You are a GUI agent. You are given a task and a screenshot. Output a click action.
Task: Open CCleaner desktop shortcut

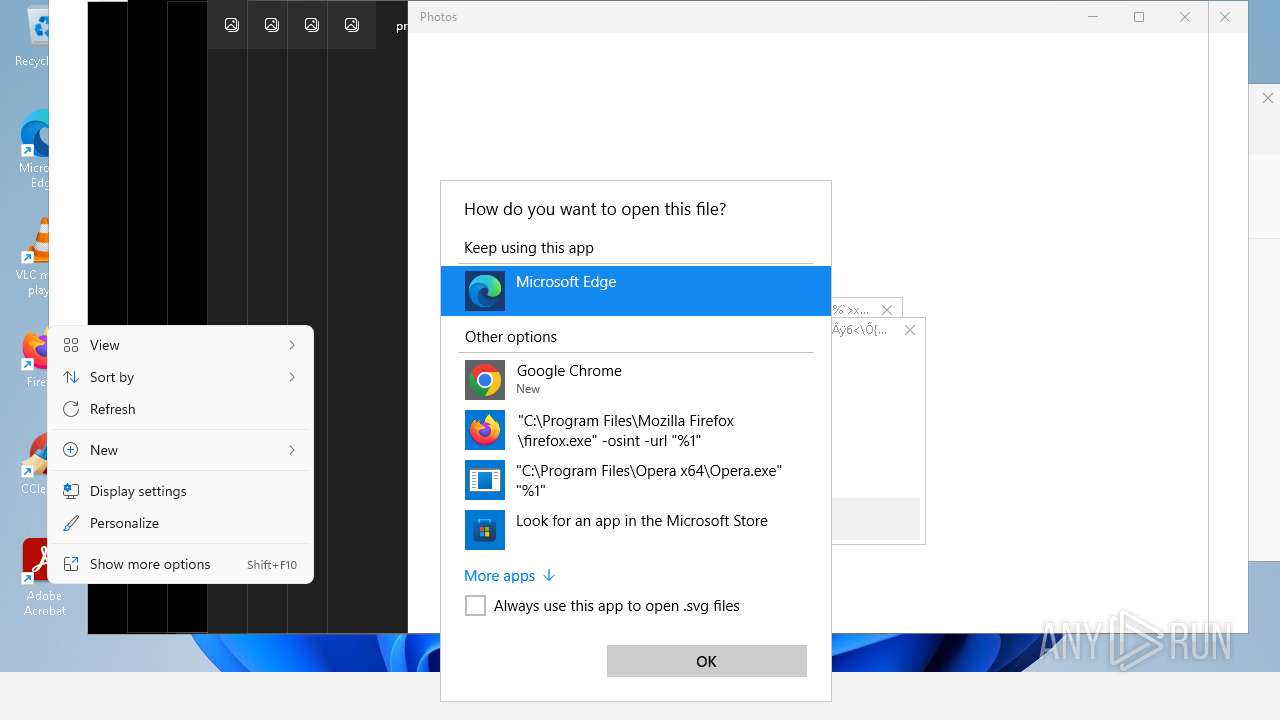[36, 465]
